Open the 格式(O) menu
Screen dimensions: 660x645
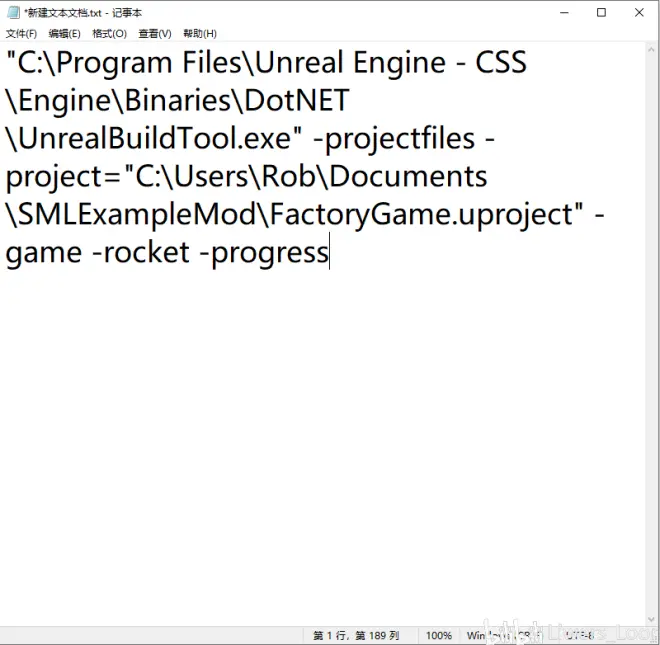(x=109, y=34)
